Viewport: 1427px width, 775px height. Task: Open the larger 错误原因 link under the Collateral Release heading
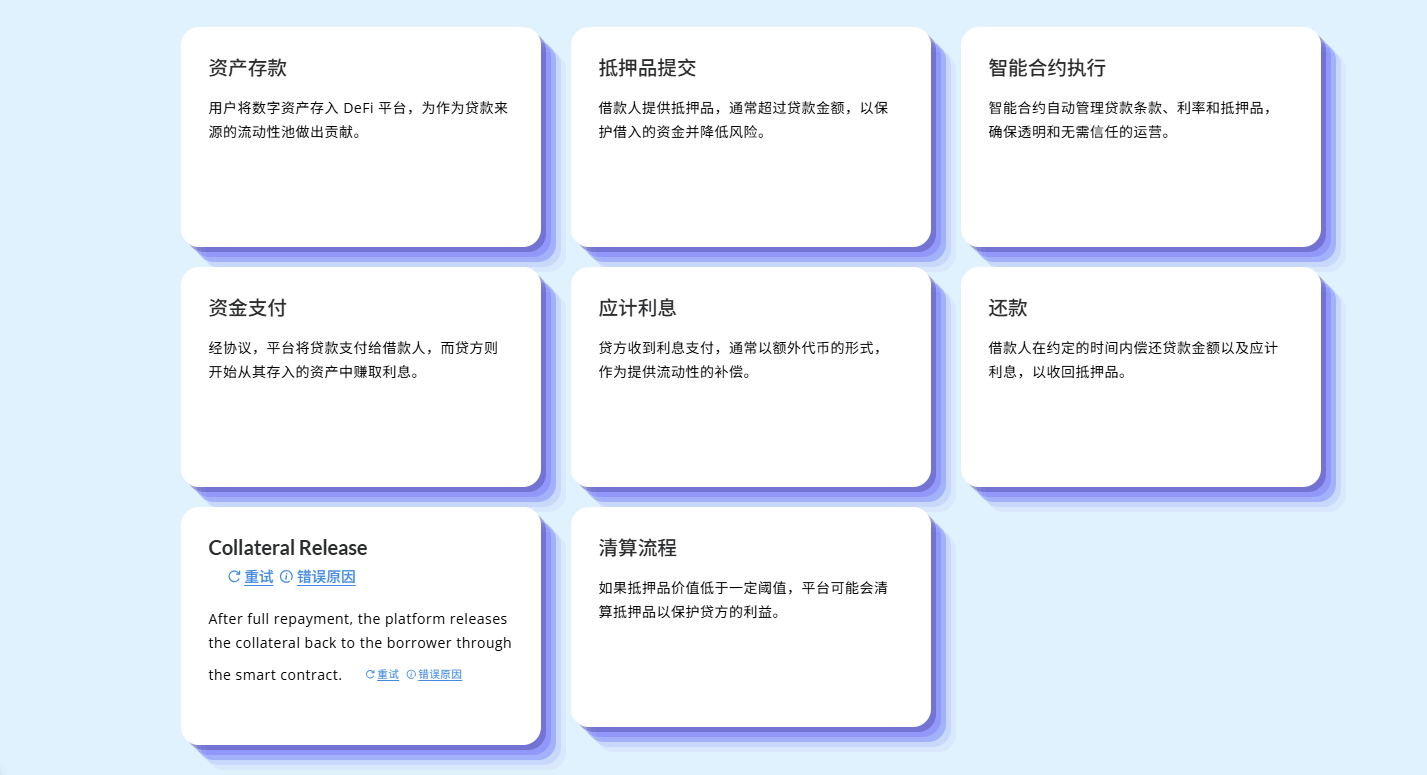click(326, 577)
